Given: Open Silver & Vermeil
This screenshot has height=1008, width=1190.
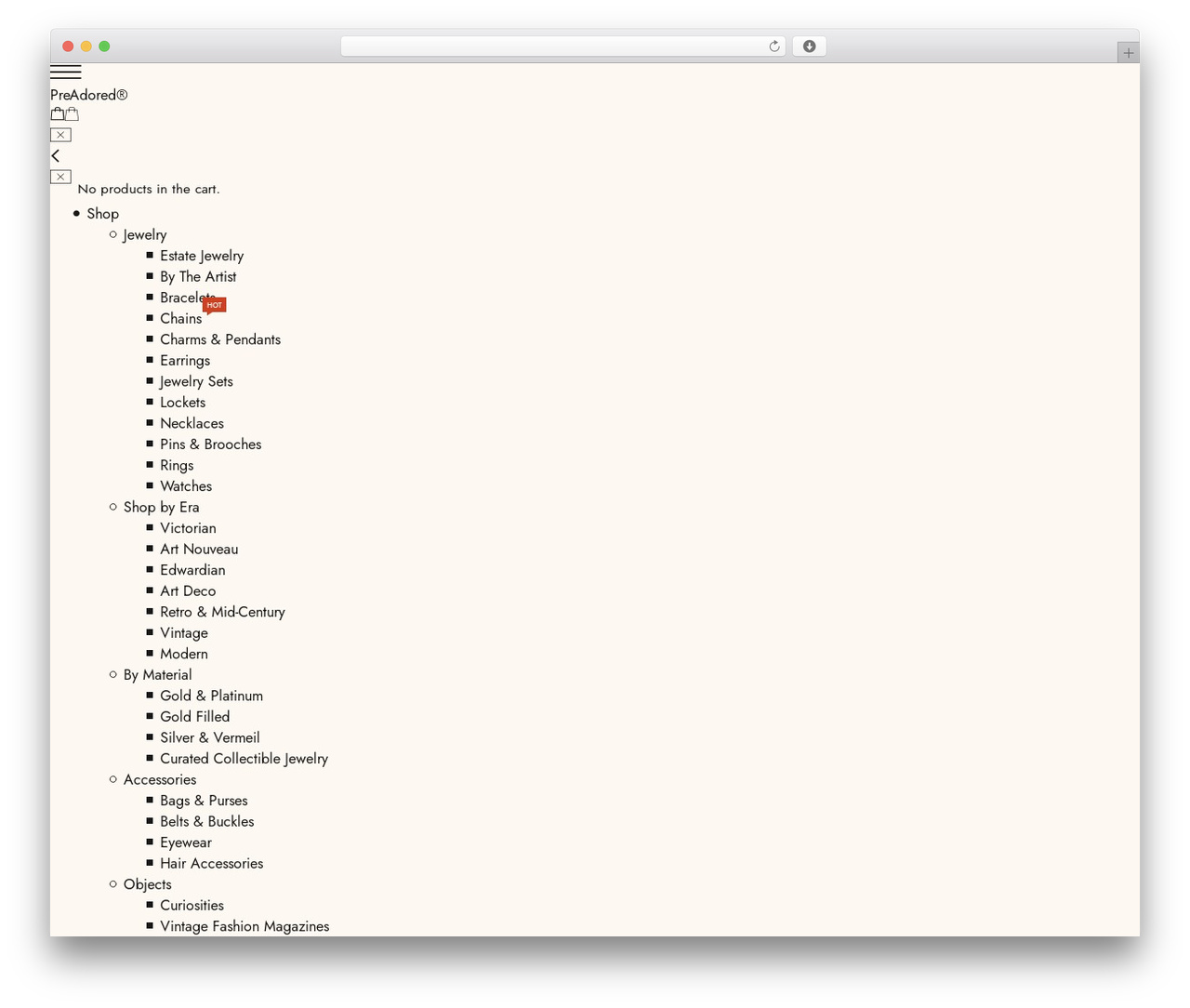Looking at the screenshot, I should click(x=210, y=737).
